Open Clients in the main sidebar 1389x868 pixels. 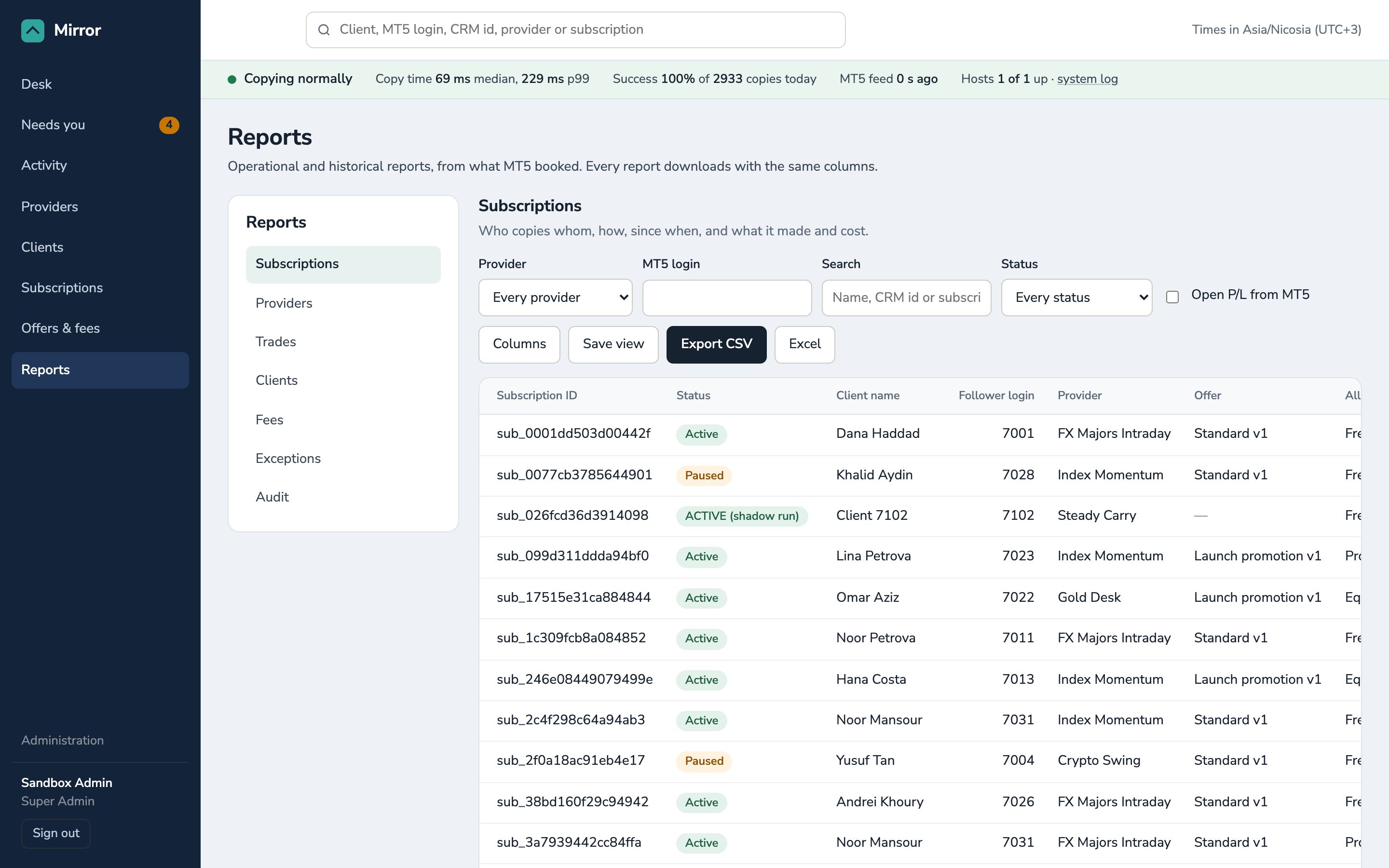[x=100, y=247]
